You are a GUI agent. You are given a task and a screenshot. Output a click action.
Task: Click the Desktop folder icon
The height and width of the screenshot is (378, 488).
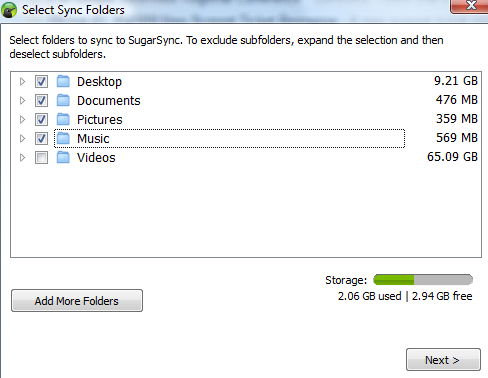tap(63, 81)
